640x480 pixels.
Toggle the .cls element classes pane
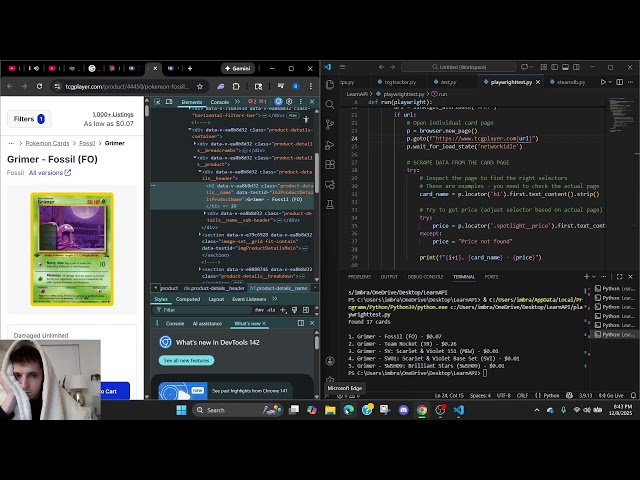coord(271,310)
